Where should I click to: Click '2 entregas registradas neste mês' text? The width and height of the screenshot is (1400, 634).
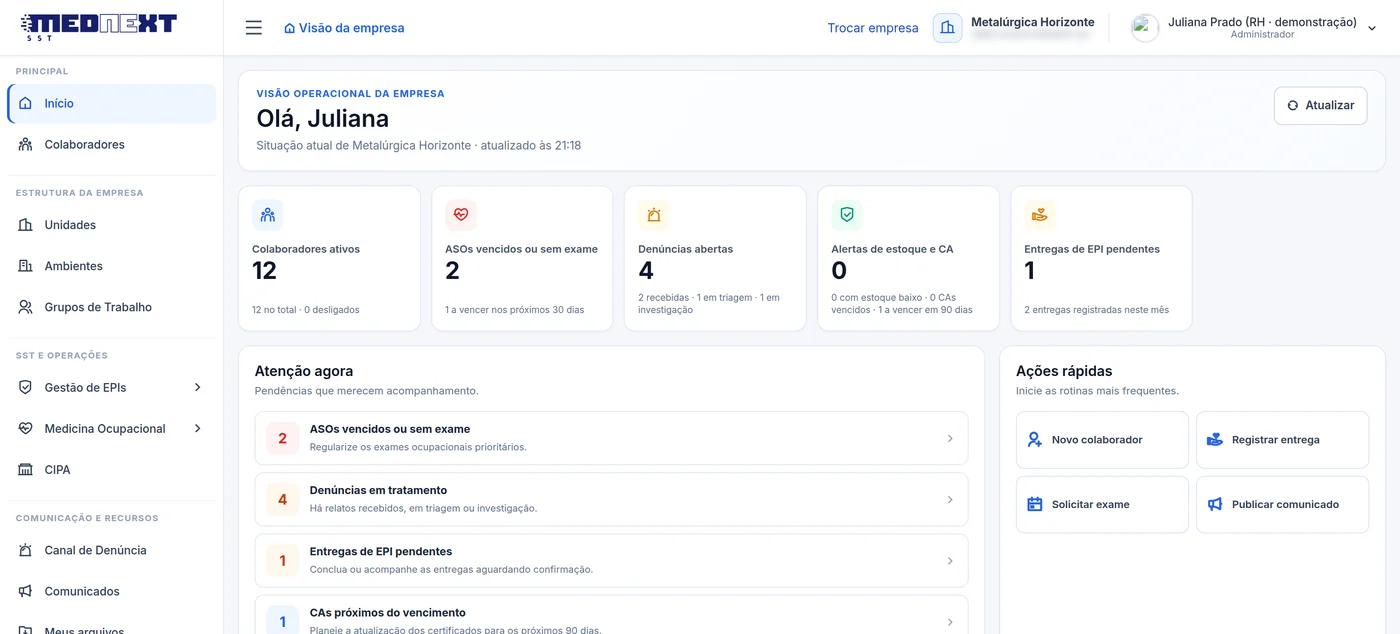pos(1096,310)
